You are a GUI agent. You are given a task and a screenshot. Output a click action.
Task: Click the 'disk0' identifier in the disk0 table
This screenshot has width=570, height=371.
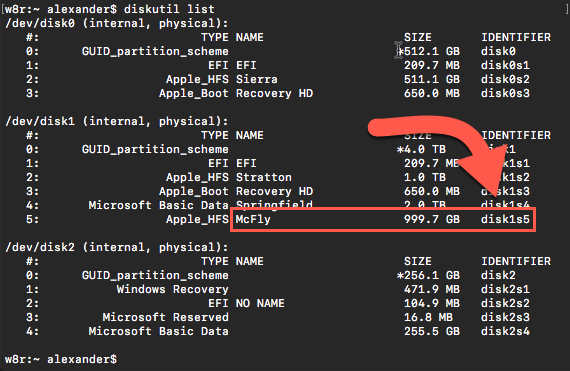click(x=498, y=51)
